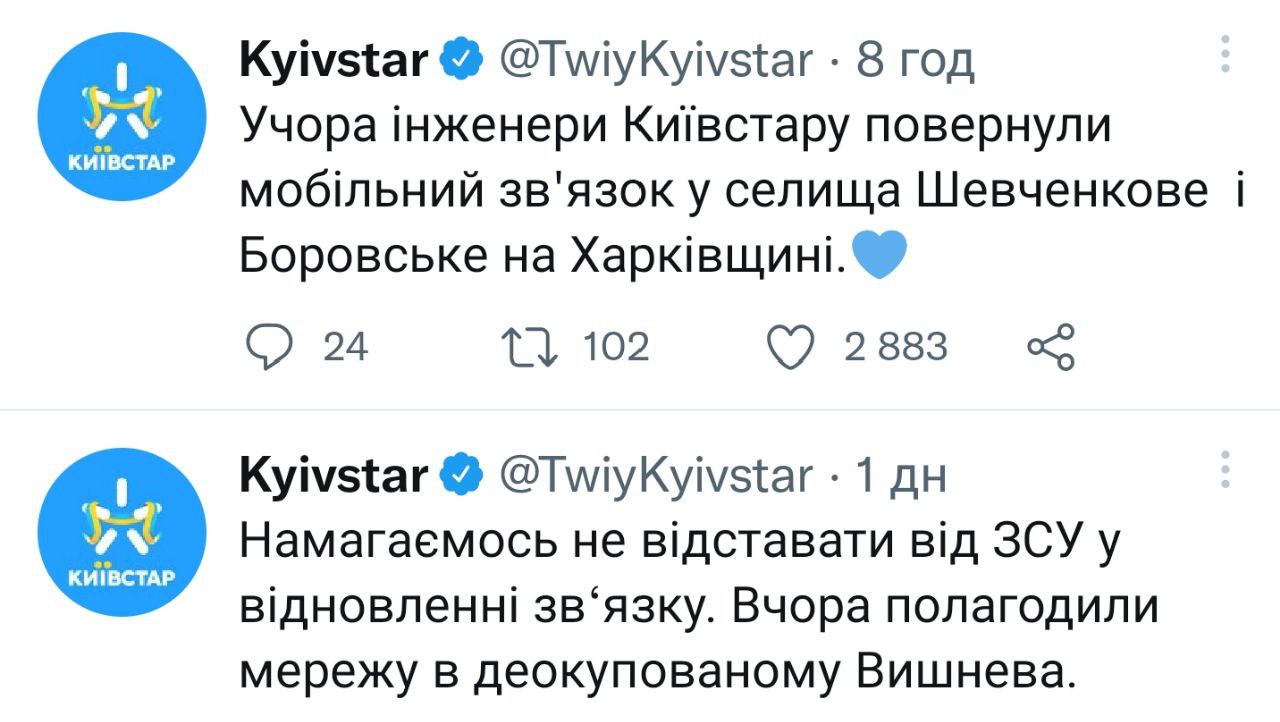Click the 102 retweets count
The image size is (1280, 722).
point(615,347)
